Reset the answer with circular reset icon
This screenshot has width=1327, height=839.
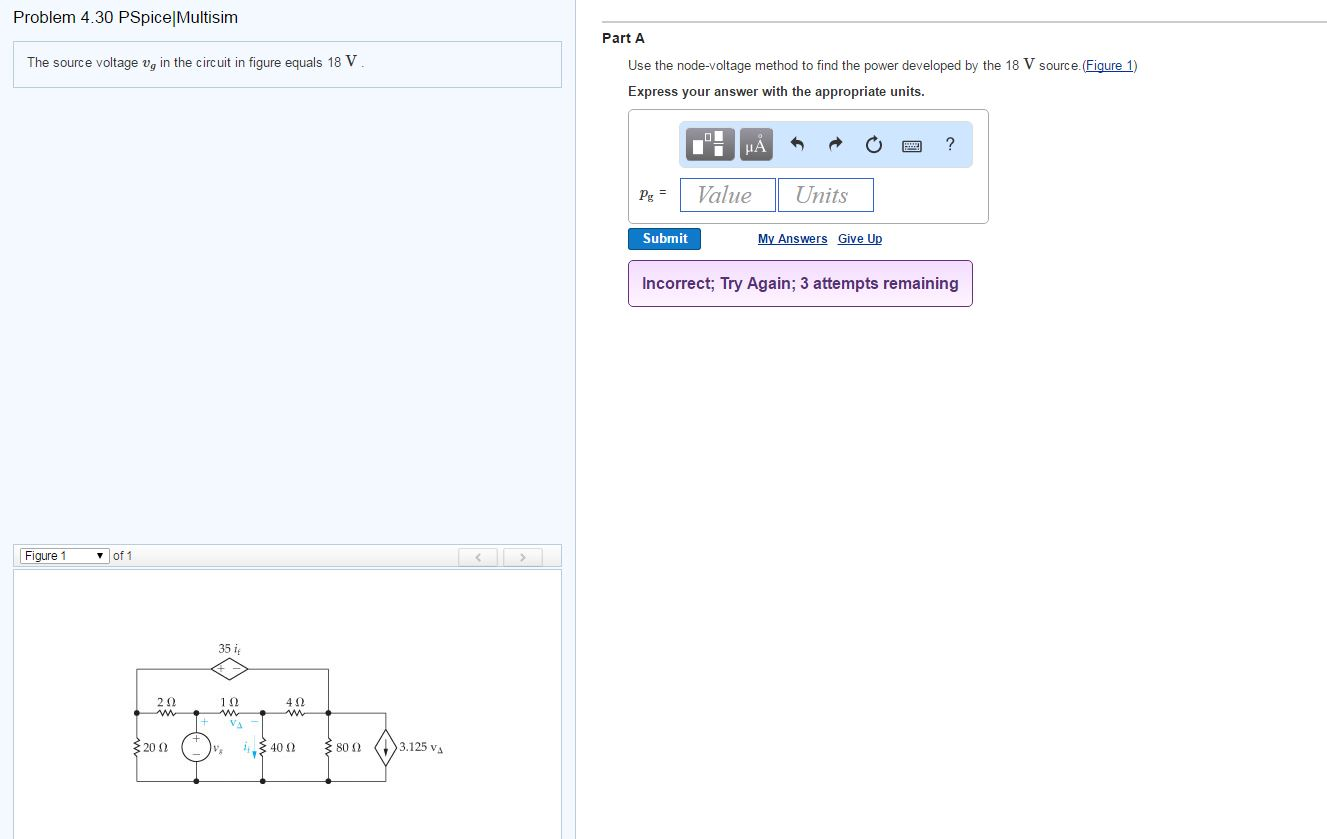pos(872,143)
